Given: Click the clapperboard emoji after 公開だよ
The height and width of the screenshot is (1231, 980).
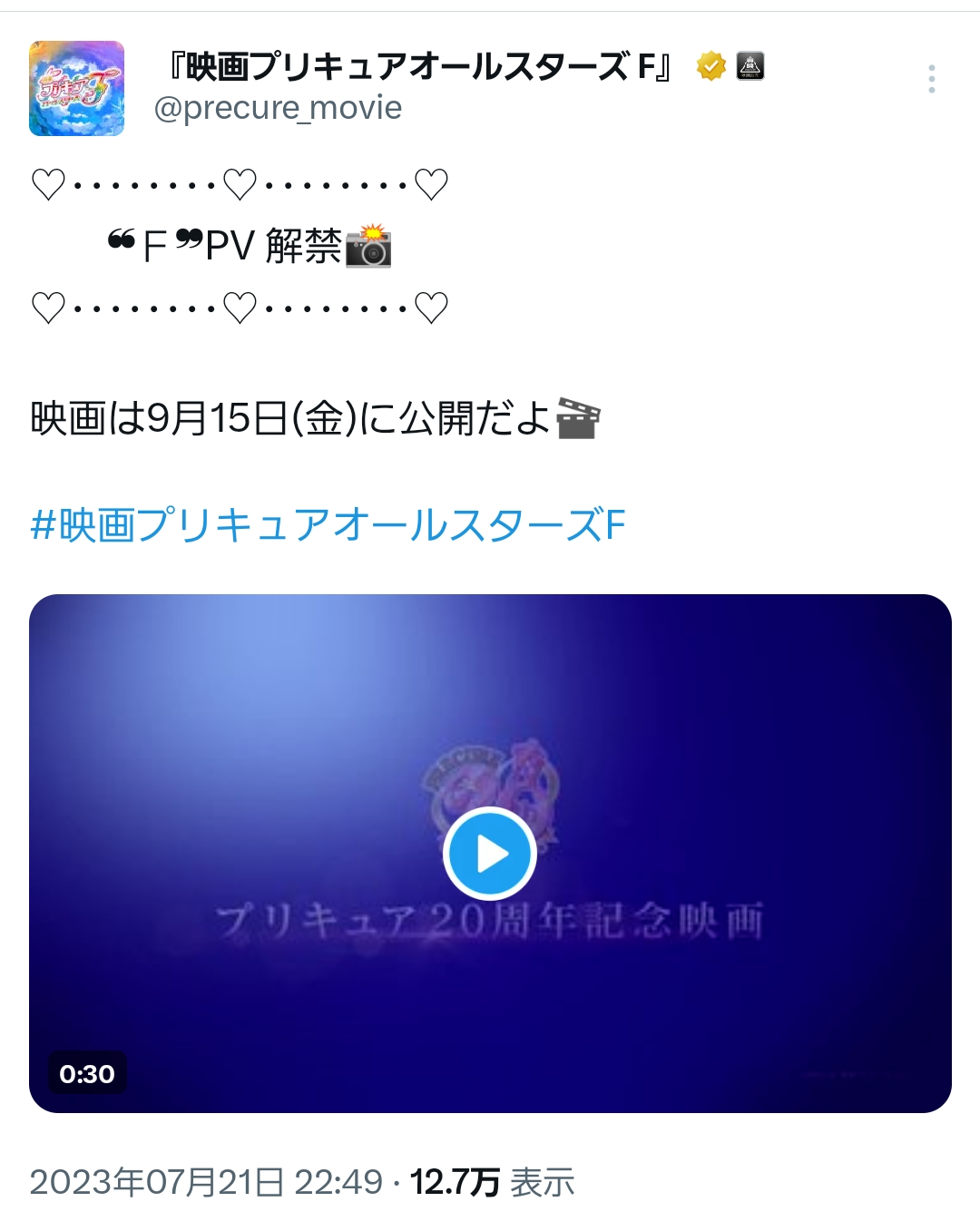Looking at the screenshot, I should pyautogui.click(x=578, y=418).
